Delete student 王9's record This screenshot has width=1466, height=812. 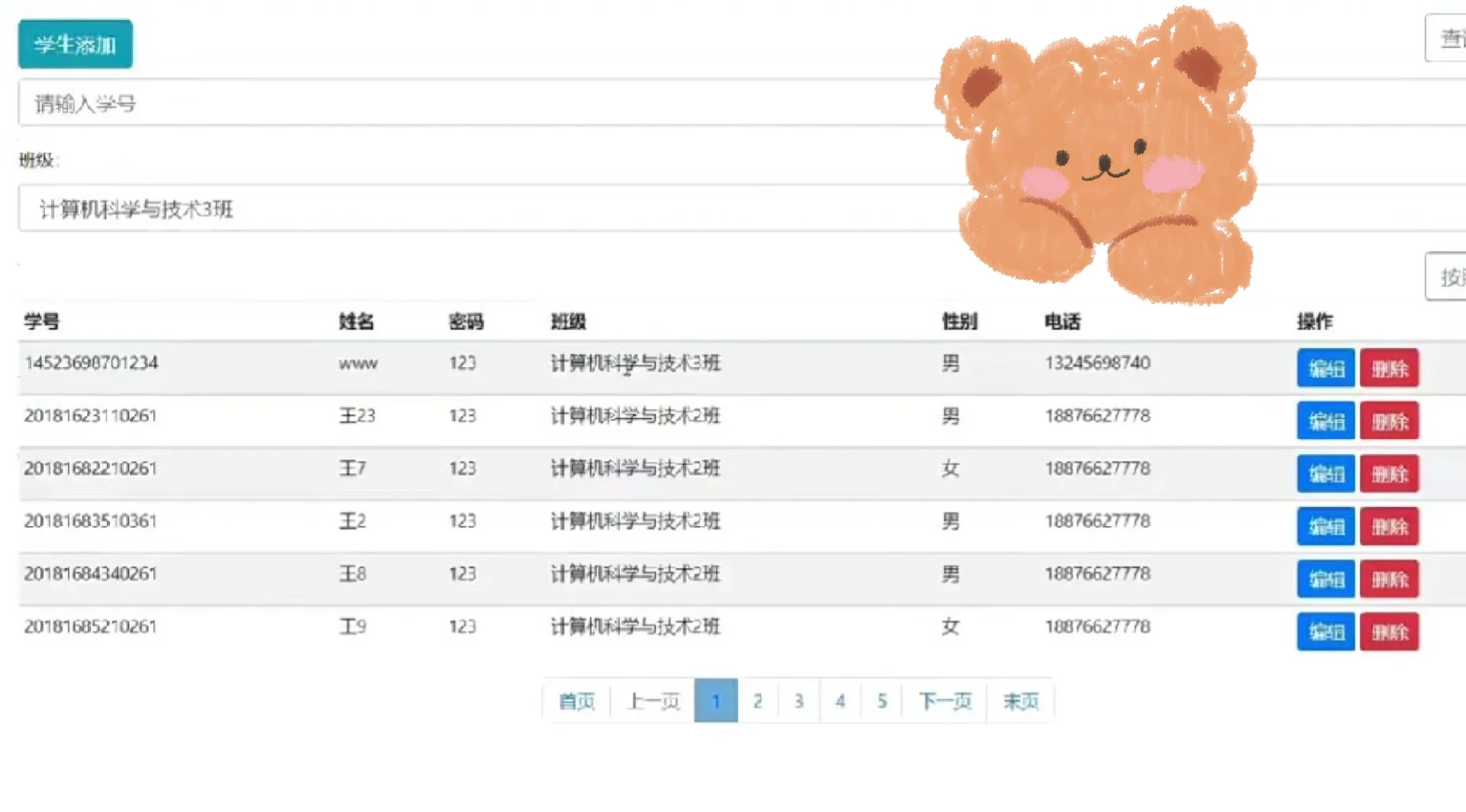click(x=1389, y=632)
